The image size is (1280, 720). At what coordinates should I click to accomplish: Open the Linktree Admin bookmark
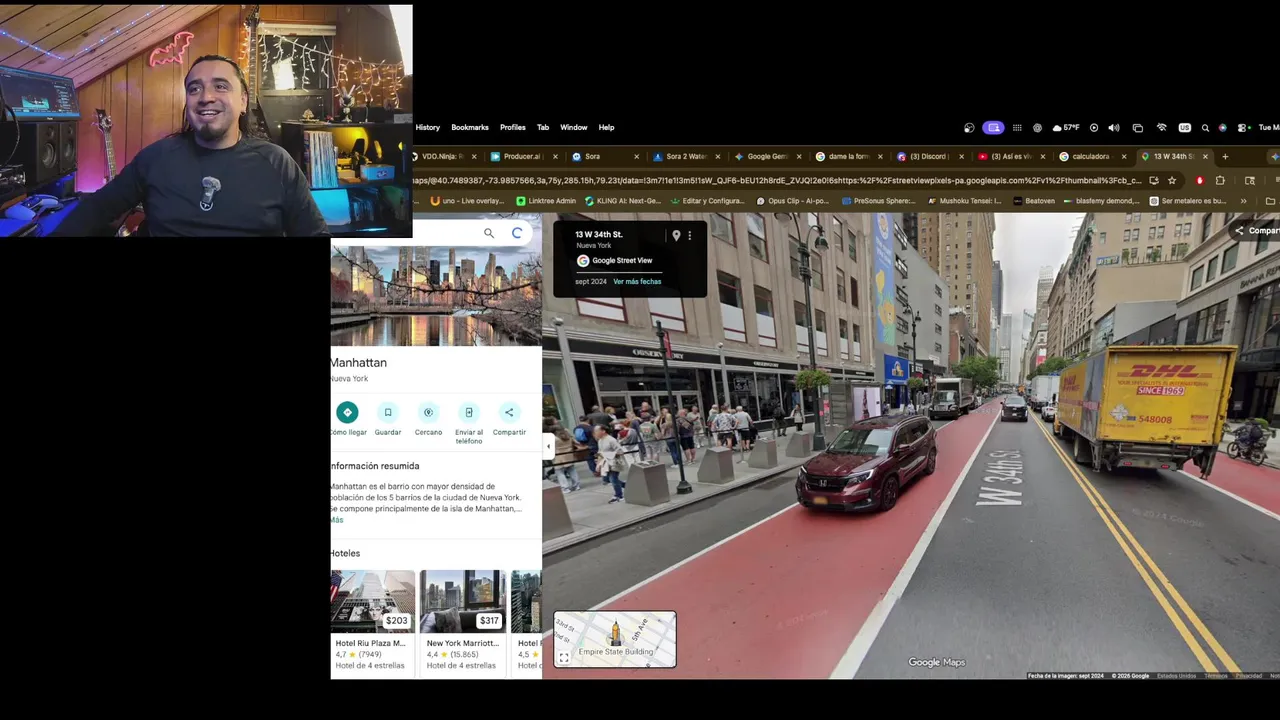tap(546, 201)
